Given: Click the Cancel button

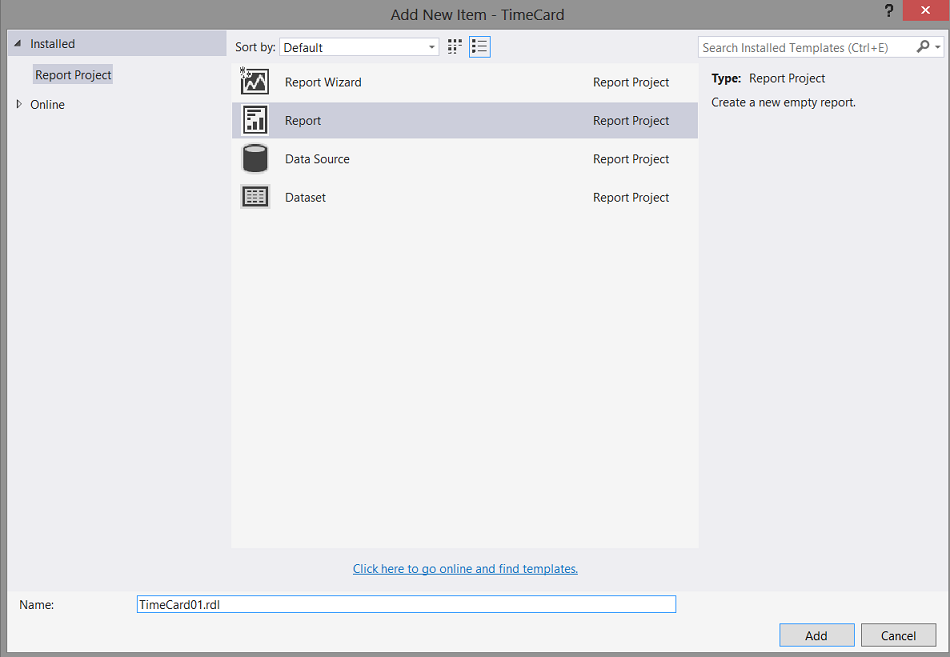Looking at the screenshot, I should pos(898,635).
